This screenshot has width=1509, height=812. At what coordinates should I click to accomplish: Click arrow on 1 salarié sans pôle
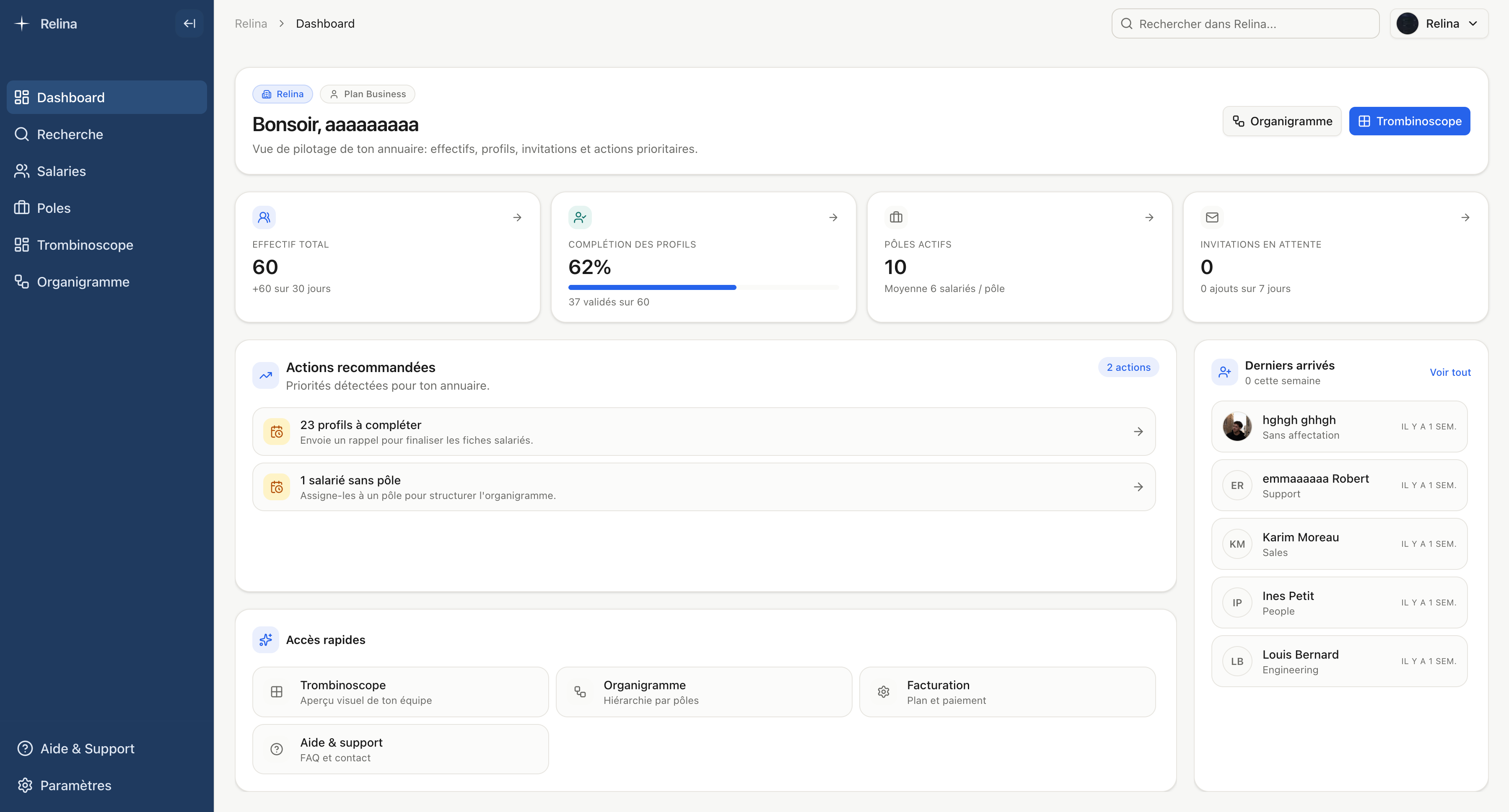coord(1138,487)
